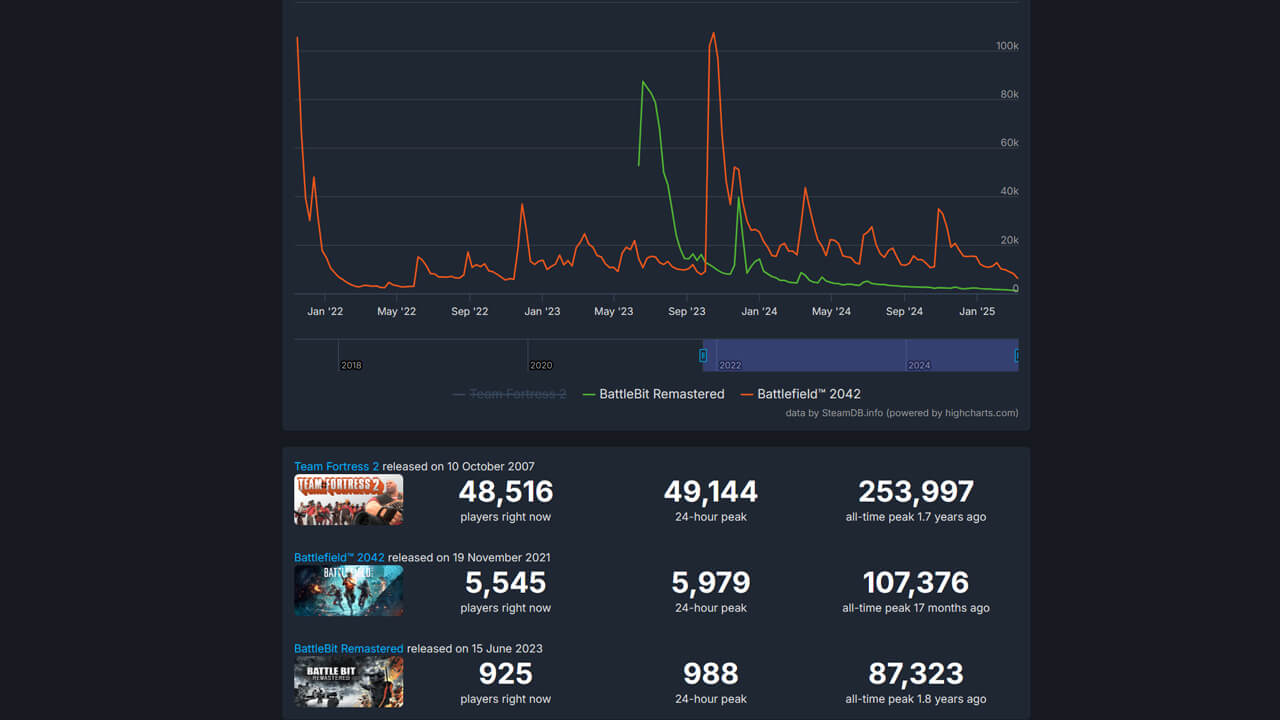
Task: Click the 2024 marker in navigator timeline
Action: pos(919,365)
